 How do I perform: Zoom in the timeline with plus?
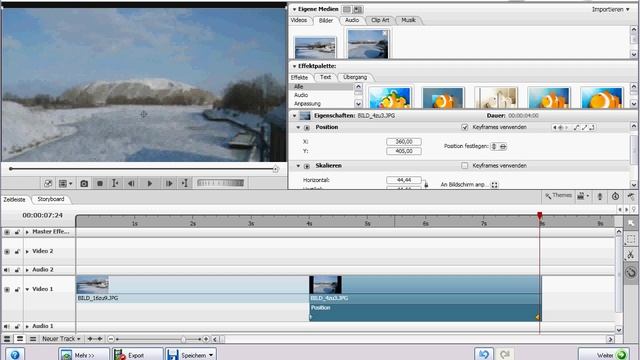tap(206, 339)
